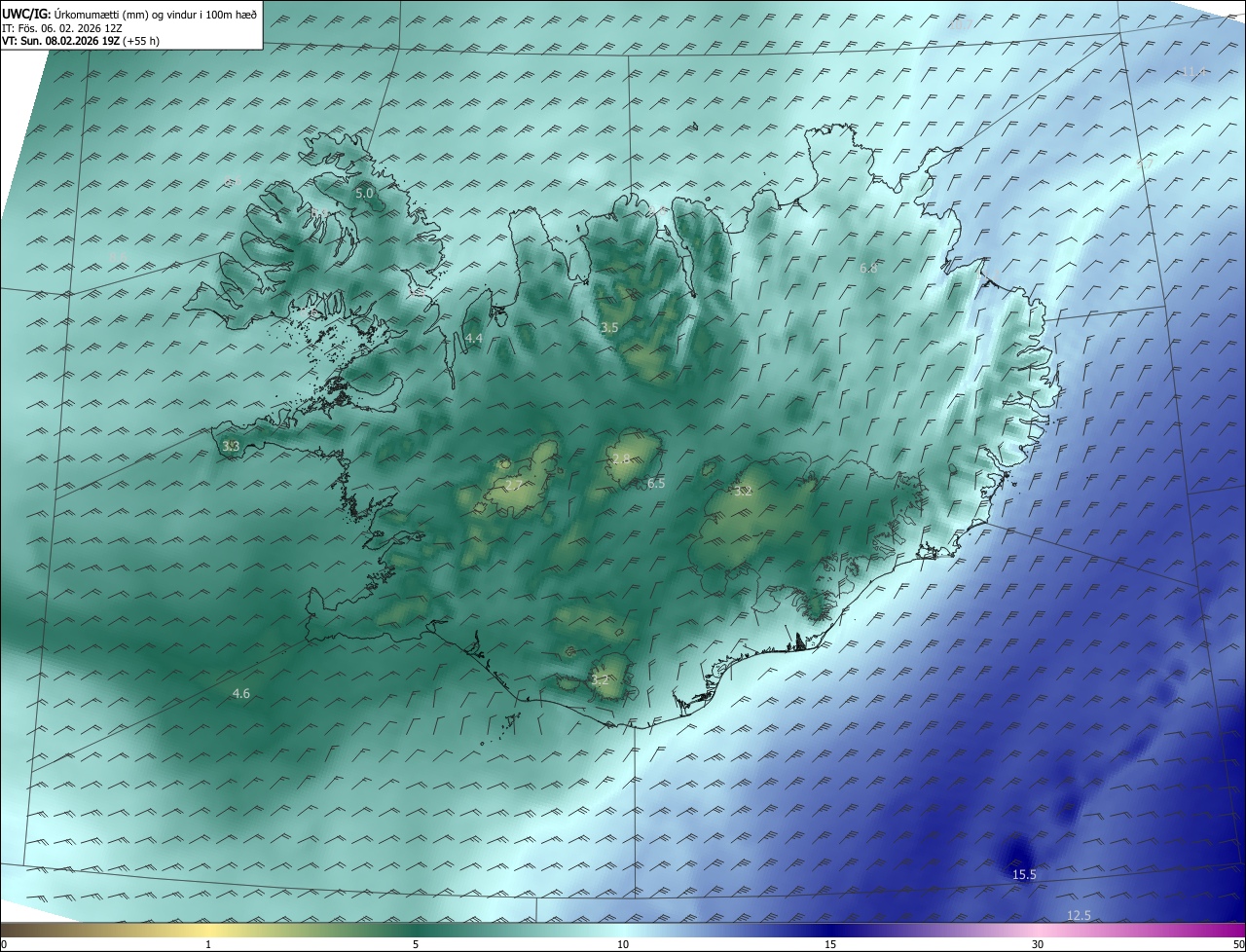Click the 15.5 value over the dark blue area

click(1024, 875)
